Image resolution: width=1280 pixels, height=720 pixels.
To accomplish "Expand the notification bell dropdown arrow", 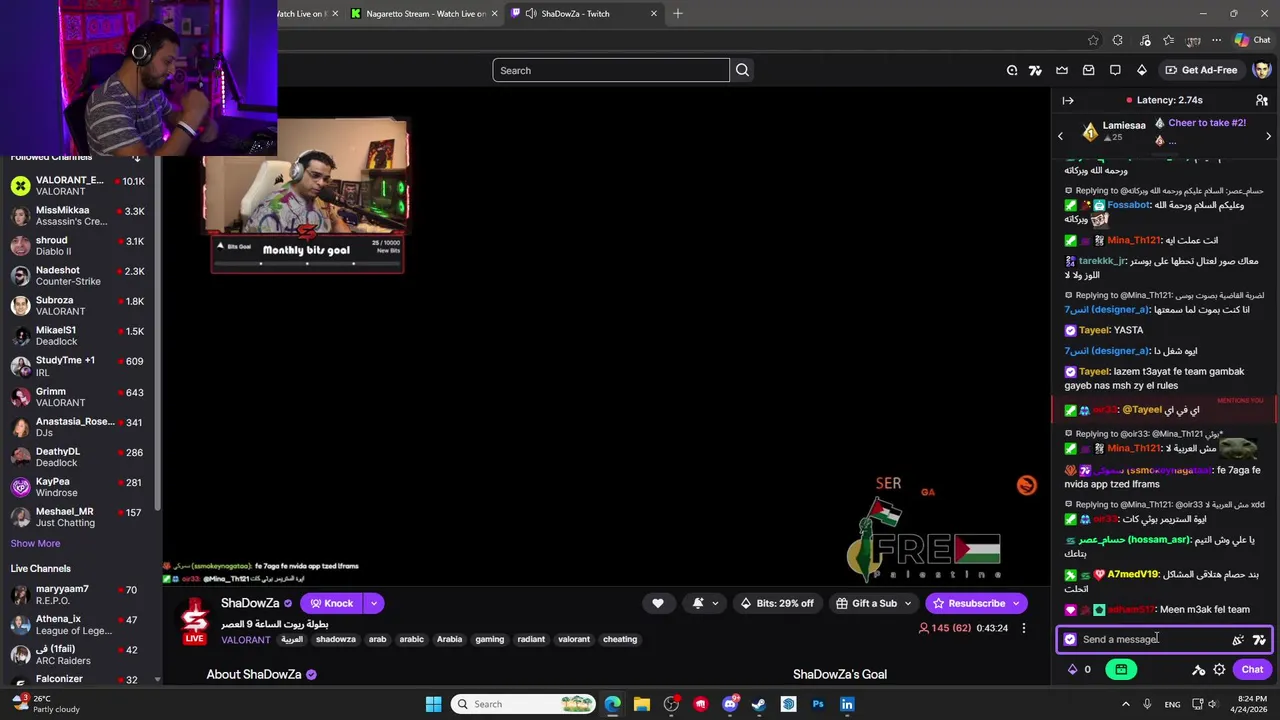I will (x=717, y=603).
